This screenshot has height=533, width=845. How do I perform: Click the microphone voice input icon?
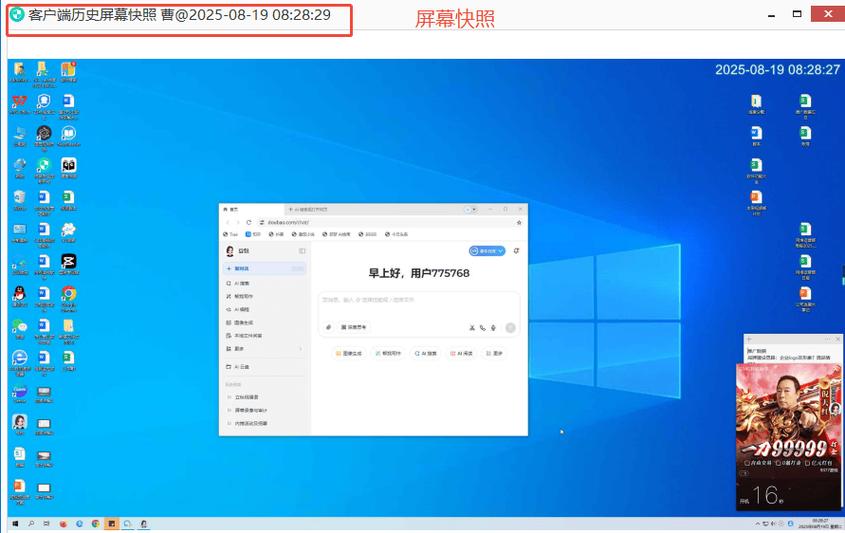(x=493, y=327)
